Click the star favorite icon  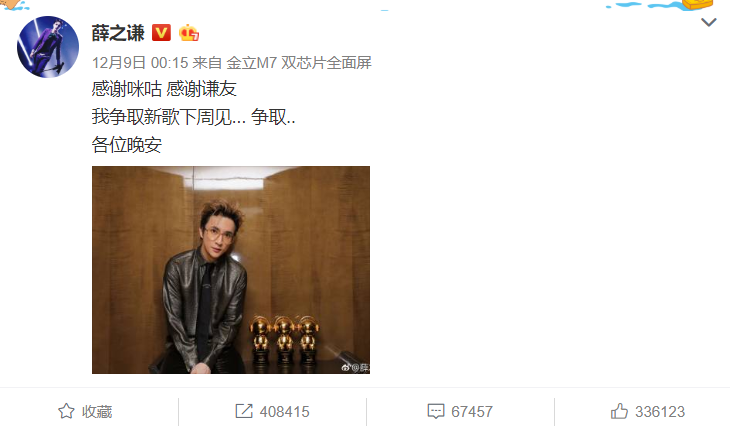click(x=66, y=411)
